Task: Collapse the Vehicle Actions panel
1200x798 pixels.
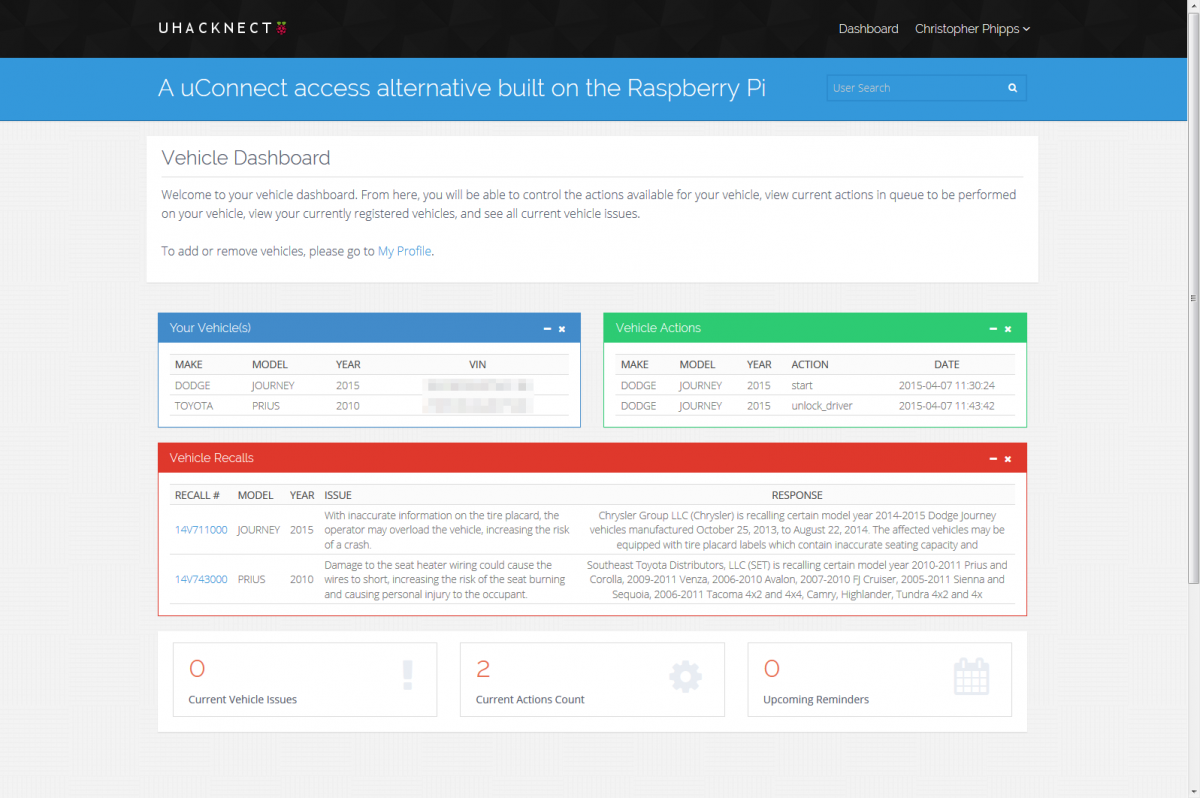Action: [x=993, y=328]
